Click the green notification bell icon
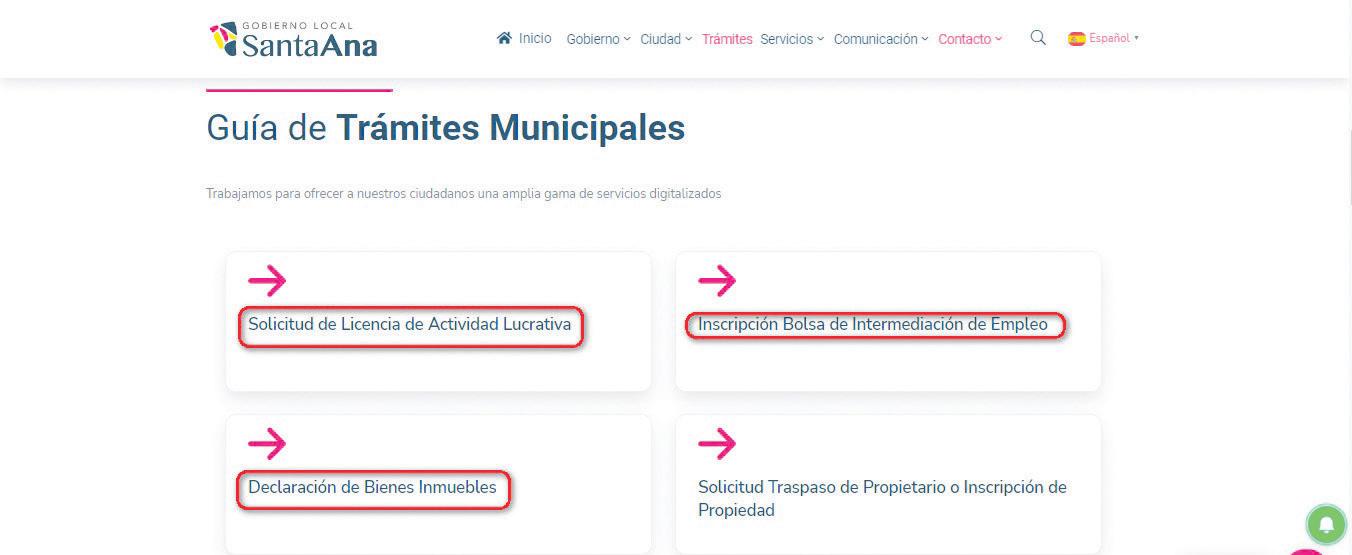Image resolution: width=1352 pixels, height=555 pixels. (1326, 524)
